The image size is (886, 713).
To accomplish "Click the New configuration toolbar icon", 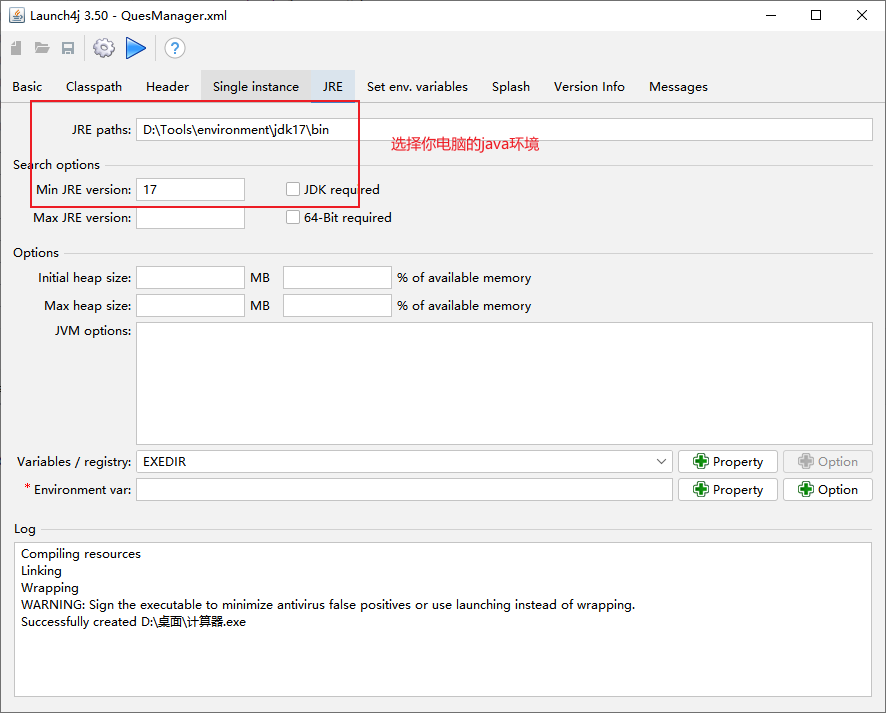I will (x=16, y=48).
